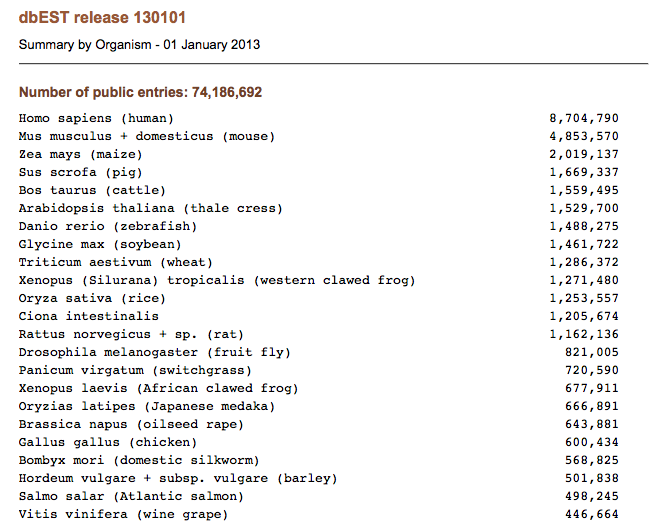
Task: Click the dbEST release 130101 heading
Action: [102, 18]
